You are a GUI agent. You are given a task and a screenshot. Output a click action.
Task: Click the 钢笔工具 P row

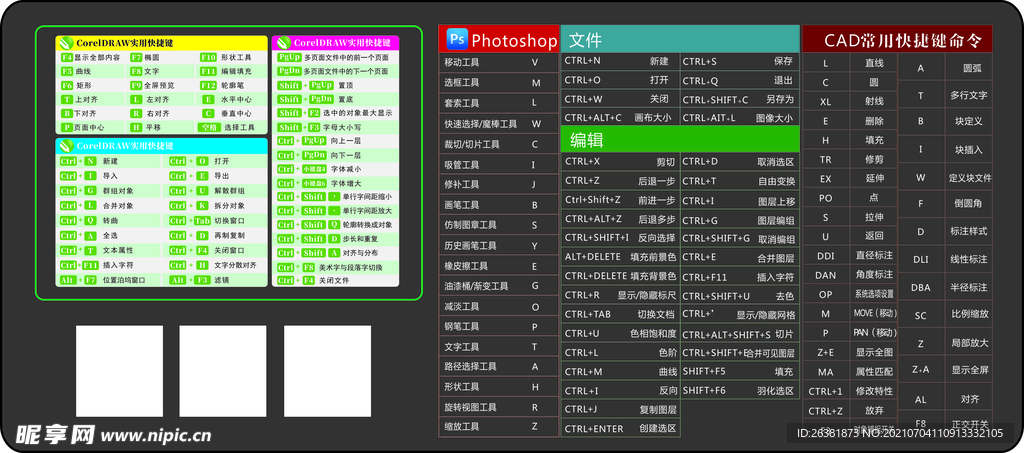(x=499, y=326)
